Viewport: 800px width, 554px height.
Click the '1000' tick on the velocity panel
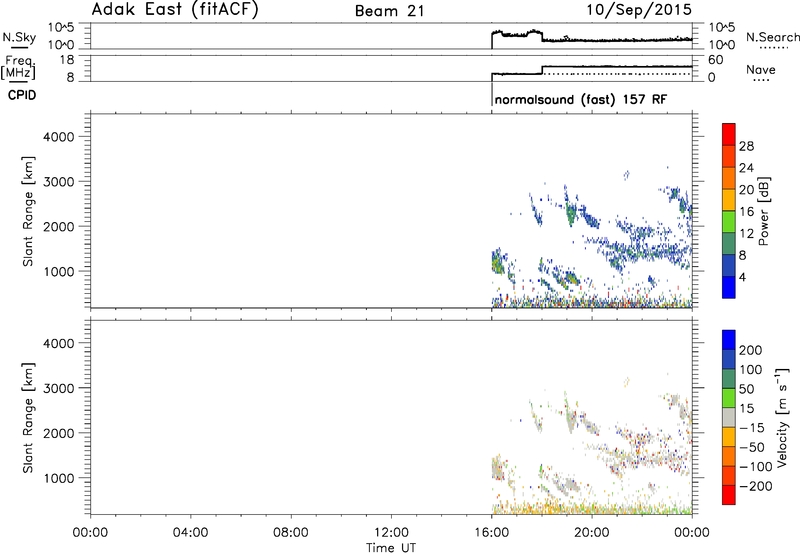[59, 478]
